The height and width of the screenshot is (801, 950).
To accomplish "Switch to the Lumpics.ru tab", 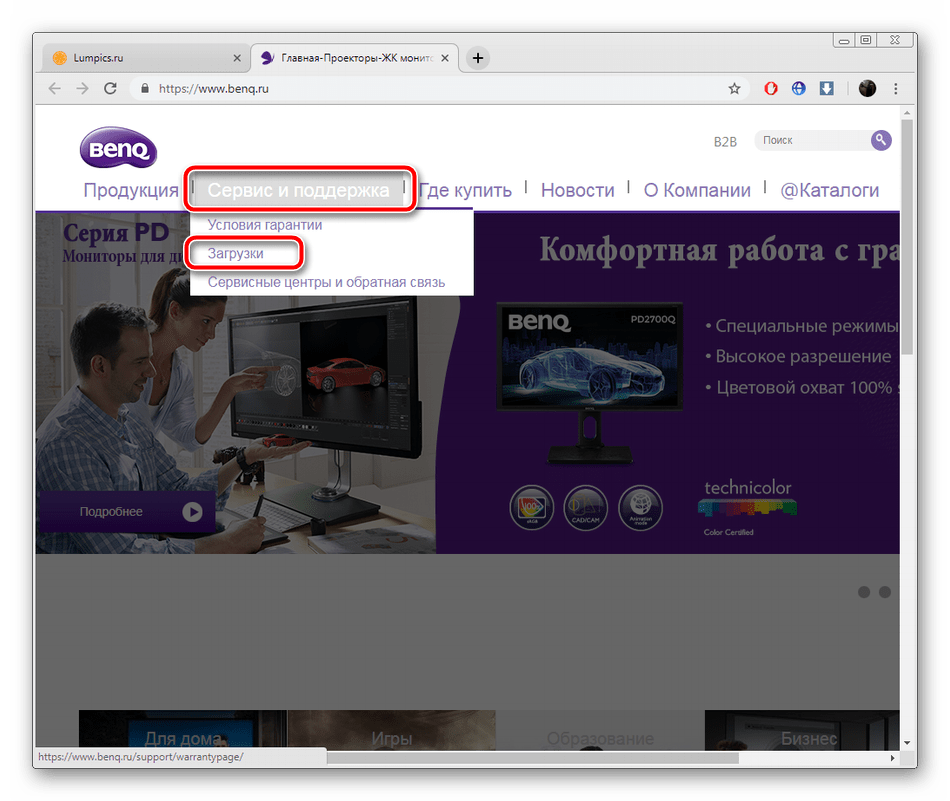I will 140,58.
